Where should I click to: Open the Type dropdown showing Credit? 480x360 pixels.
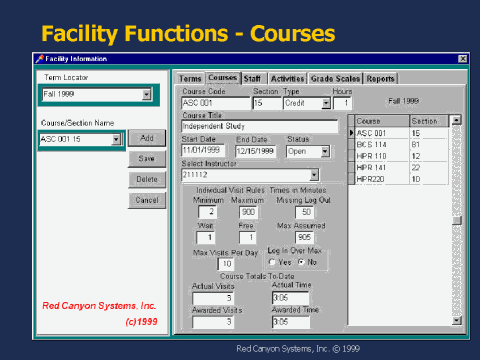326,103
